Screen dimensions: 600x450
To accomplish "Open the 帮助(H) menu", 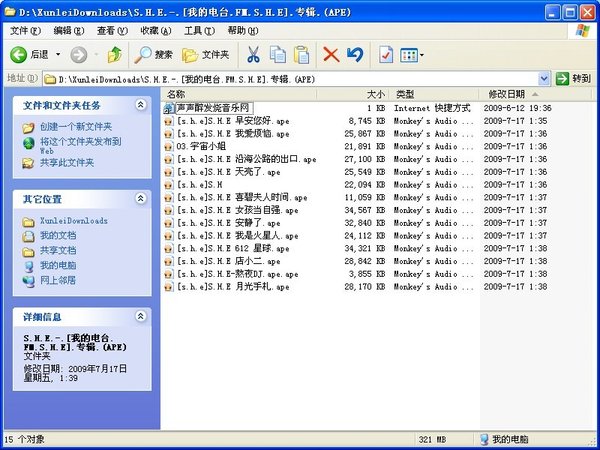I will (x=243, y=31).
